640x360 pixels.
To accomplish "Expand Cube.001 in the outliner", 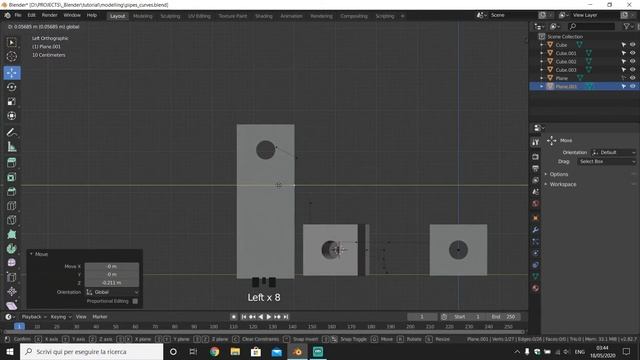I will point(542,53).
